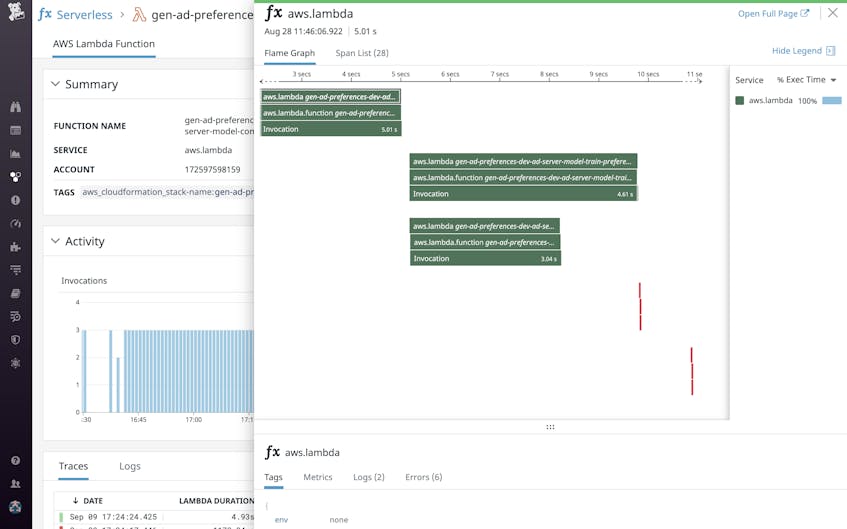The height and width of the screenshot is (529, 847).
Task: Select the 4.61 s Invocation span
Action: (523, 193)
